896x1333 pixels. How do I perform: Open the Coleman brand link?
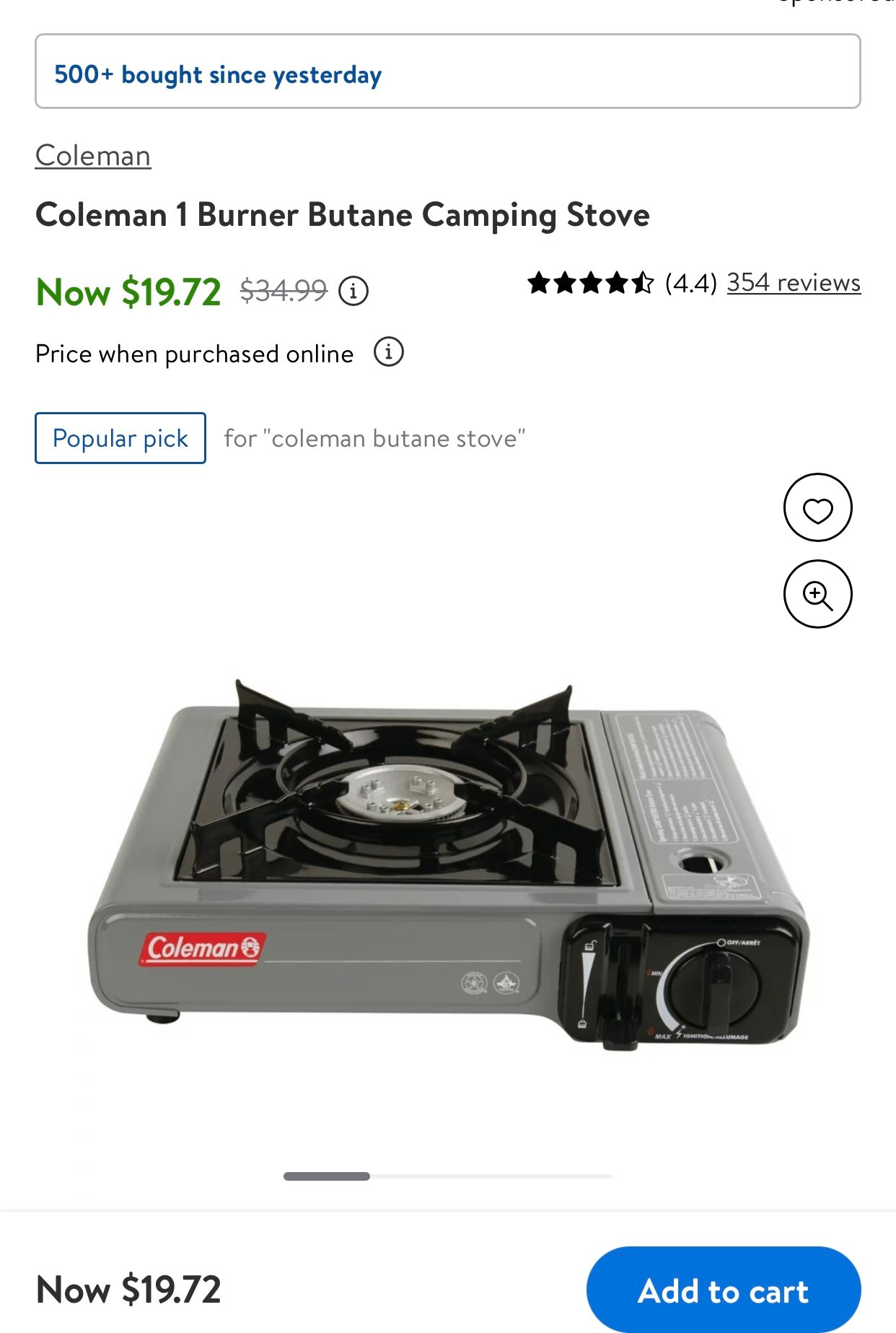pyautogui.click(x=93, y=155)
